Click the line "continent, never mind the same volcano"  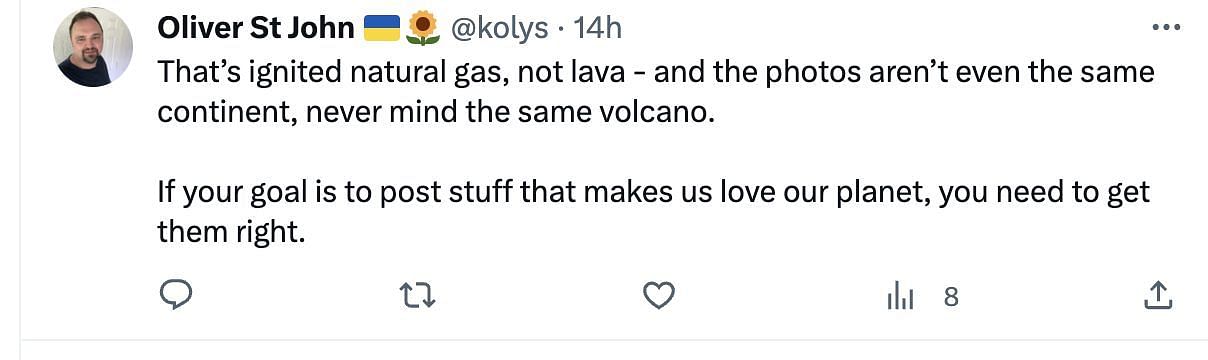point(437,112)
